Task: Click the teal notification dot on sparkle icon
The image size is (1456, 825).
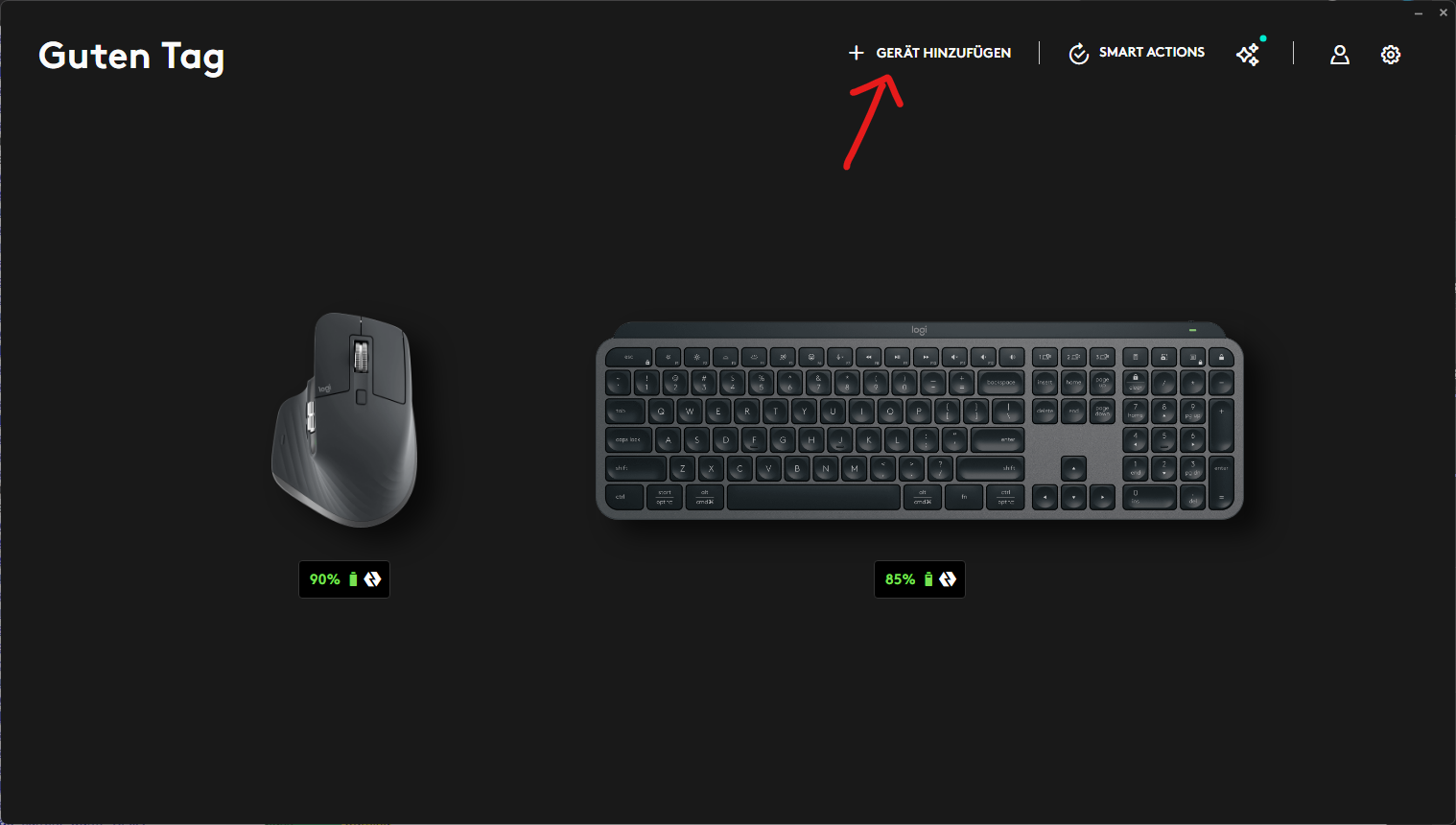Action: coord(1263,38)
